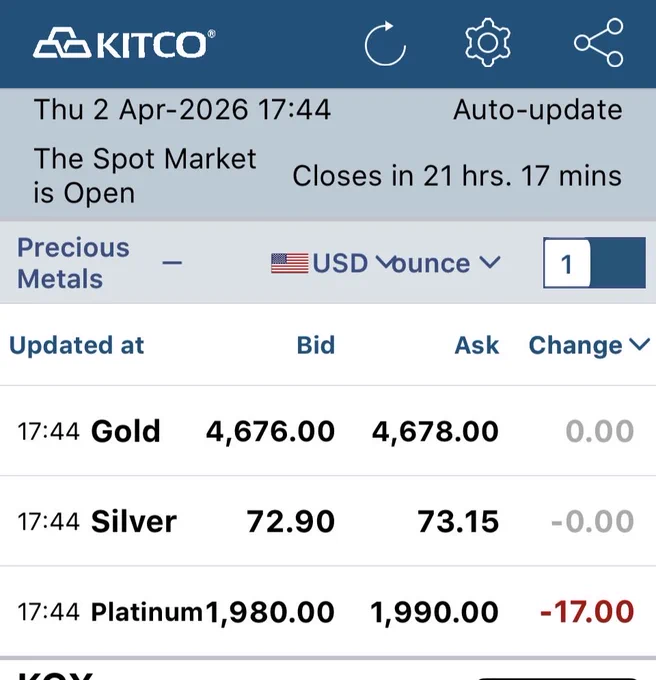
Task: Tap the blue quantity toggle area
Action: (618, 263)
